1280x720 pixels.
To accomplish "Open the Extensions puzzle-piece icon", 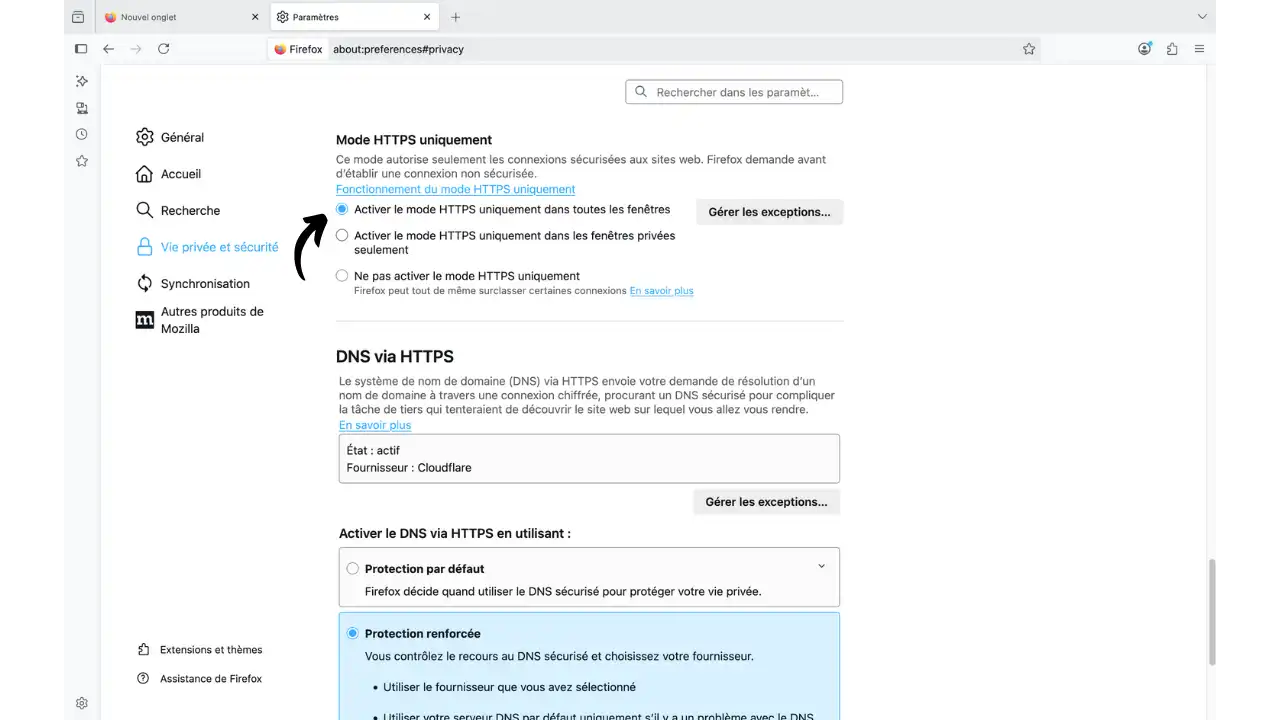I will 1171,48.
